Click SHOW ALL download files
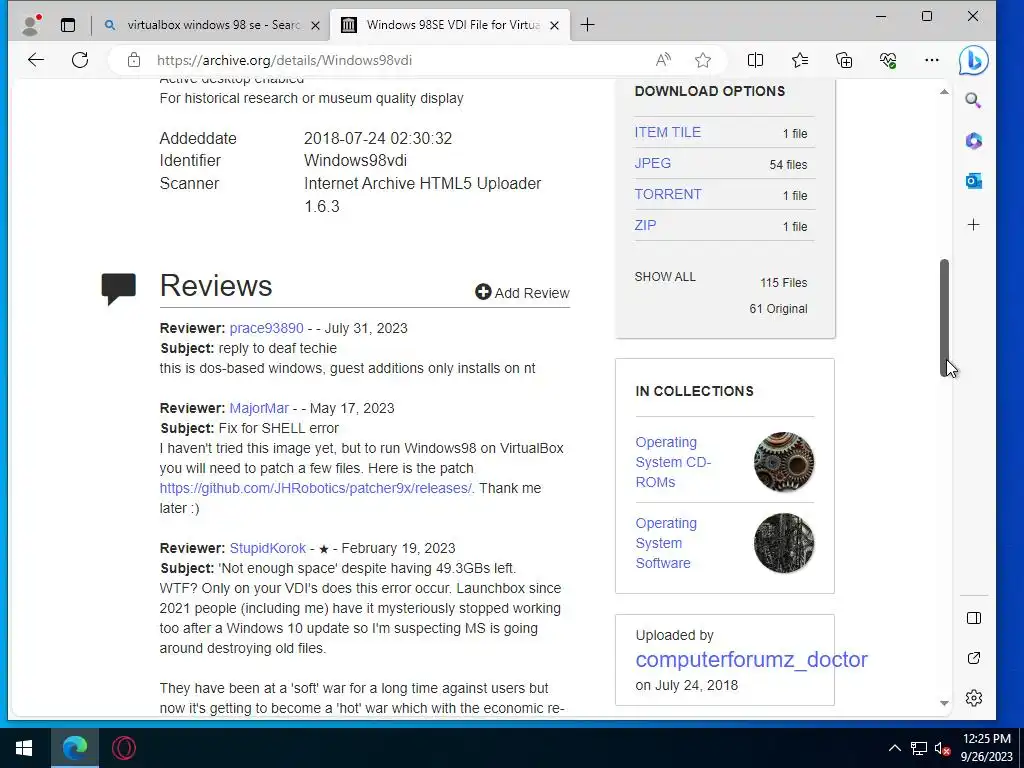This screenshot has height=768, width=1024. [x=665, y=277]
